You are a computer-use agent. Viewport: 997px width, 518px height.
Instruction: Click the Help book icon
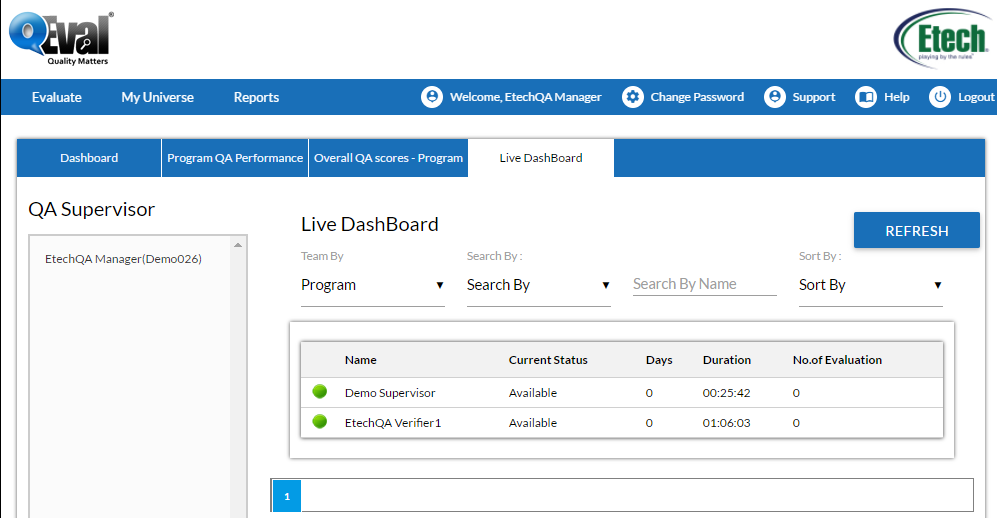coord(866,97)
